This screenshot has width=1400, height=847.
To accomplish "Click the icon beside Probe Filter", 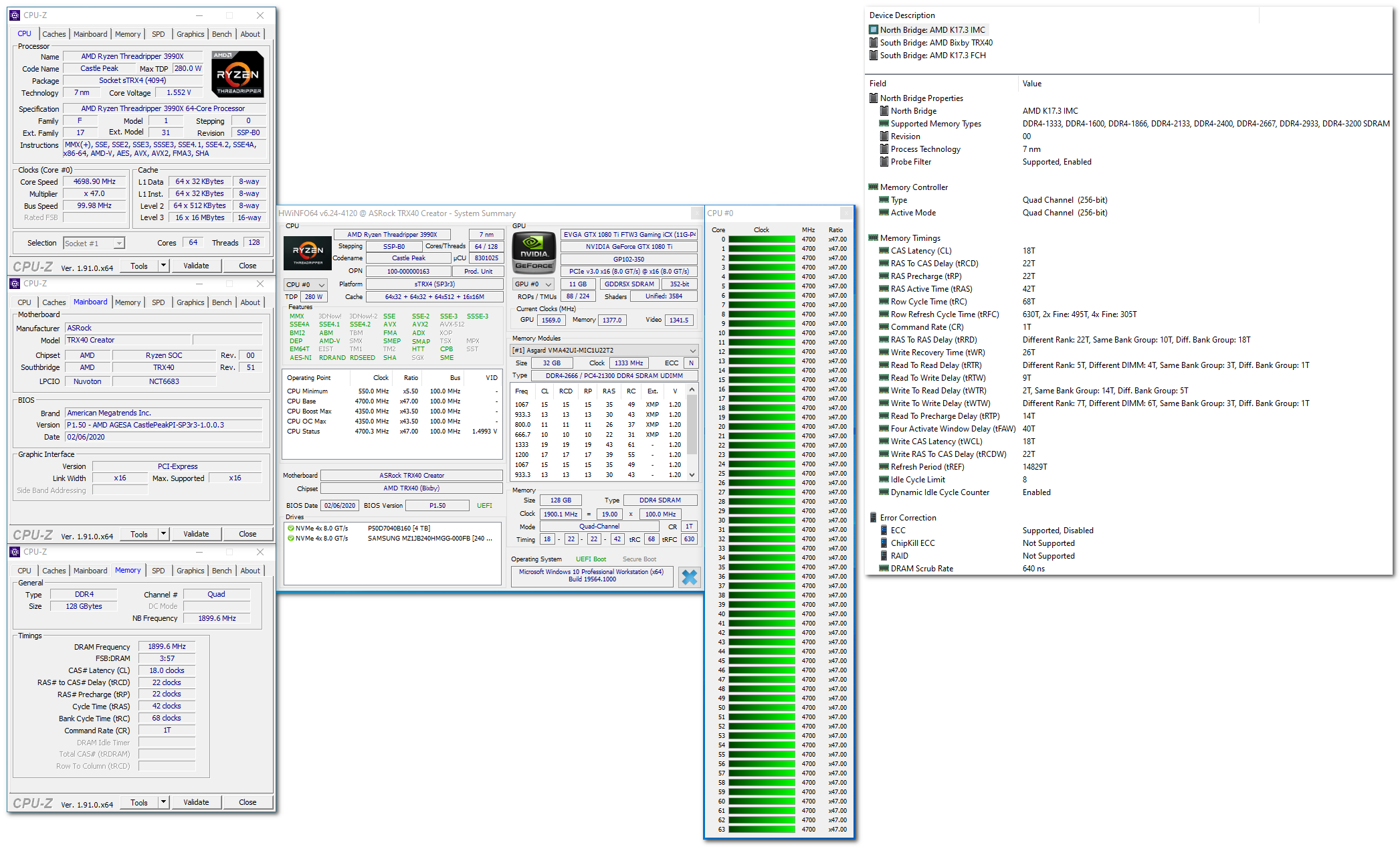I will [884, 162].
